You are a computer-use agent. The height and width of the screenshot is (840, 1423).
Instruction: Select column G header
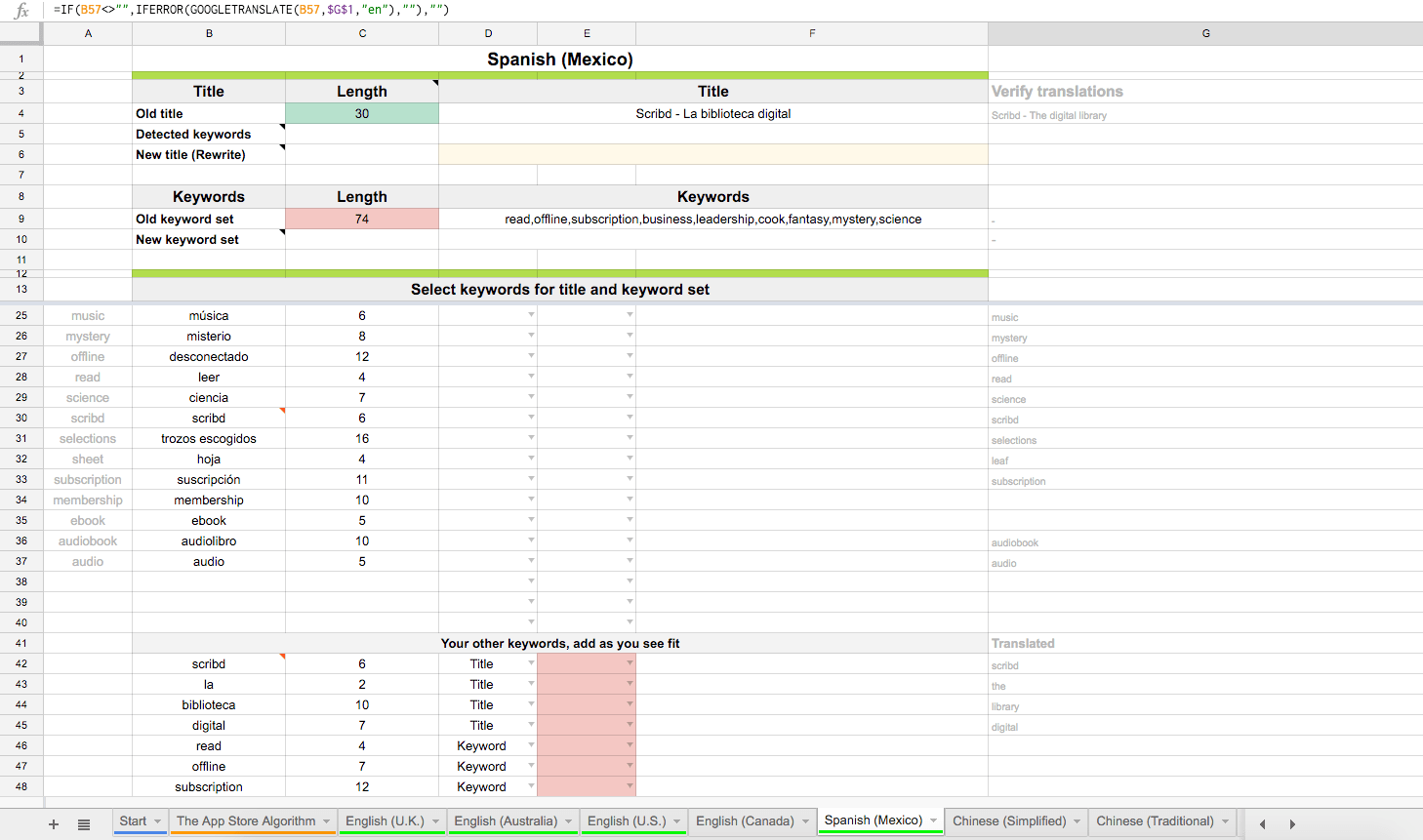1205,33
